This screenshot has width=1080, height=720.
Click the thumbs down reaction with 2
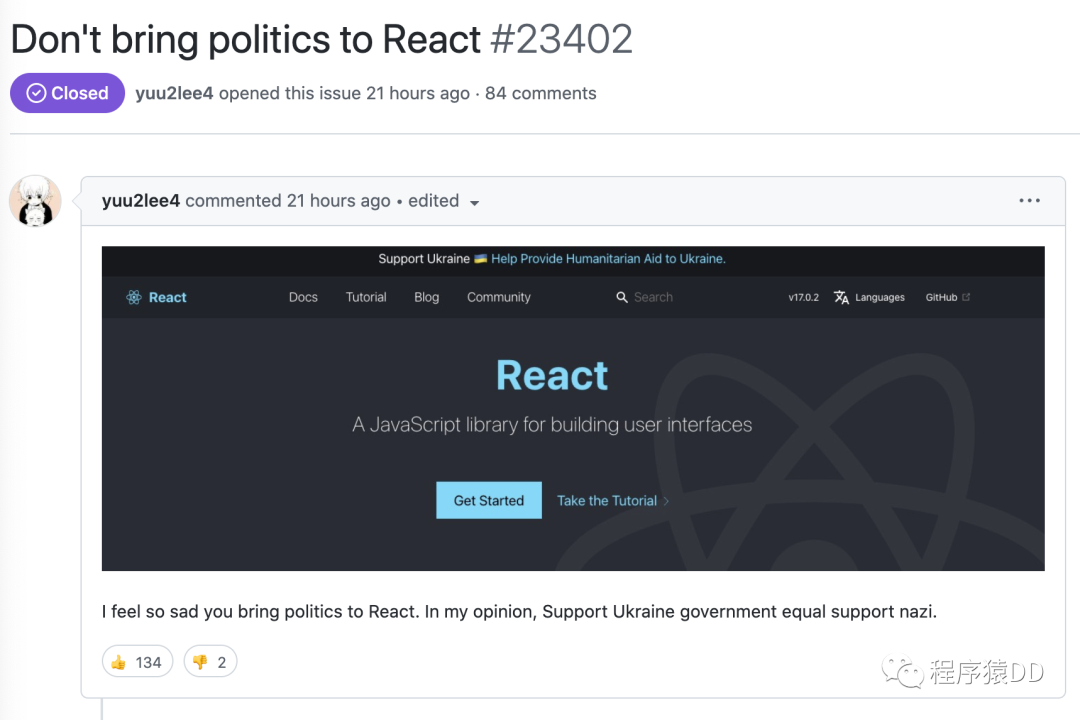pos(210,662)
